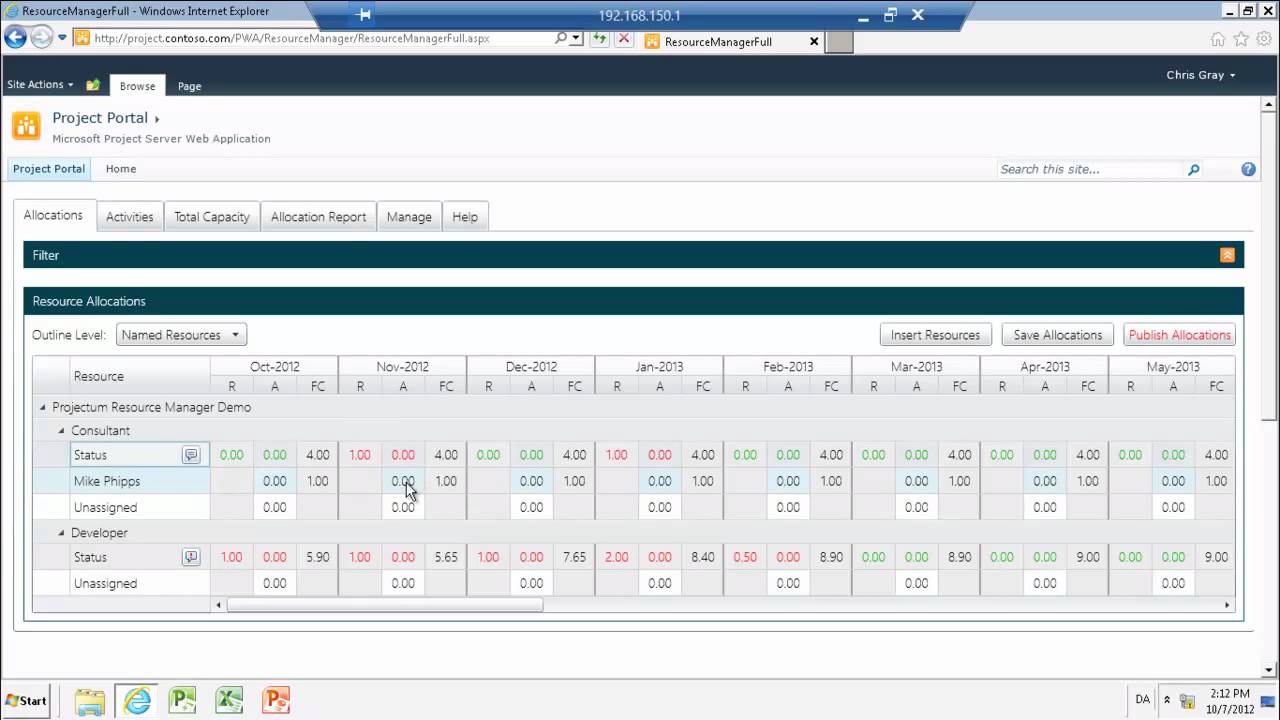Image resolution: width=1280 pixels, height=720 pixels.
Task: Click Developer Status Jan-2013 FC value 8.40
Action: (703, 557)
